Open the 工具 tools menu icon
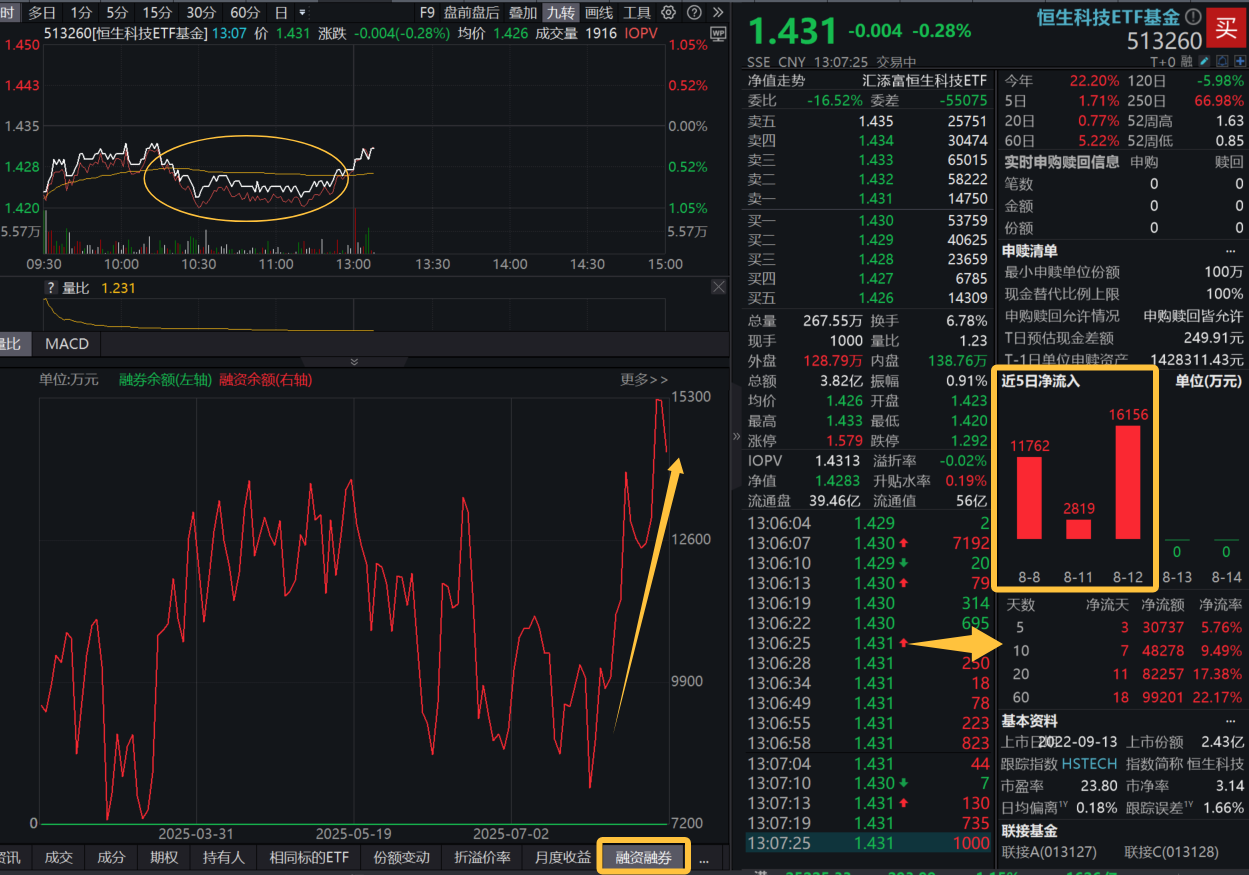Screen dimensions: 1249x875 pos(637,14)
